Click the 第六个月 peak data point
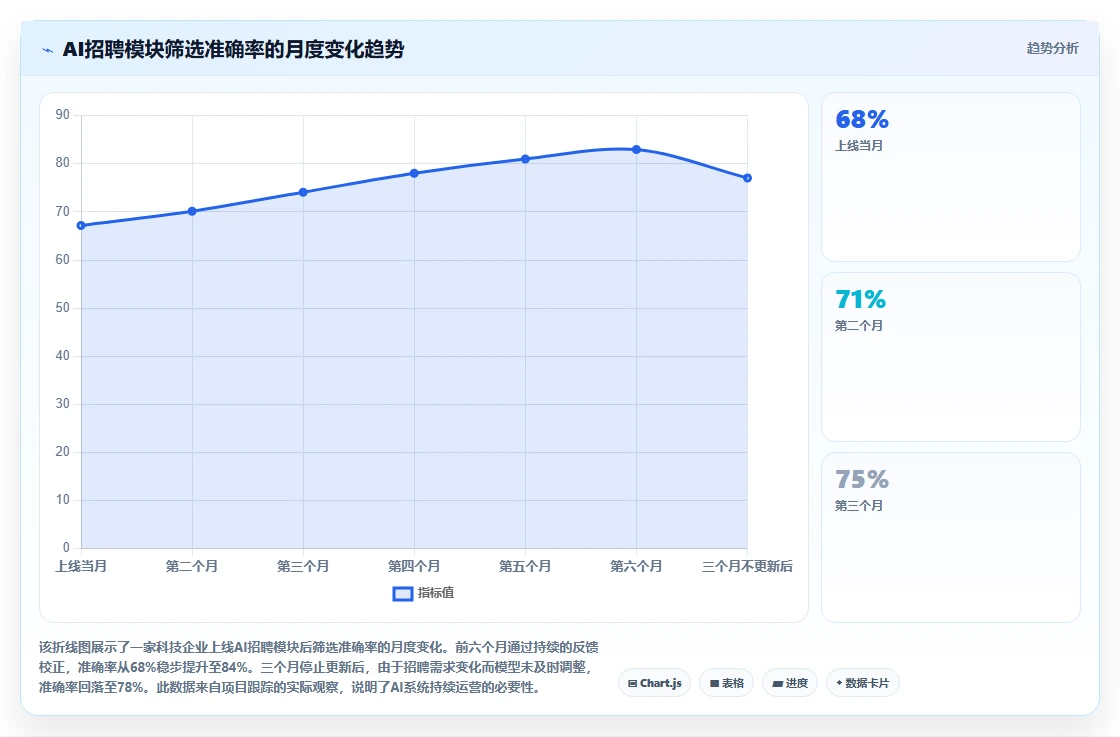1120x737 pixels. click(x=636, y=149)
